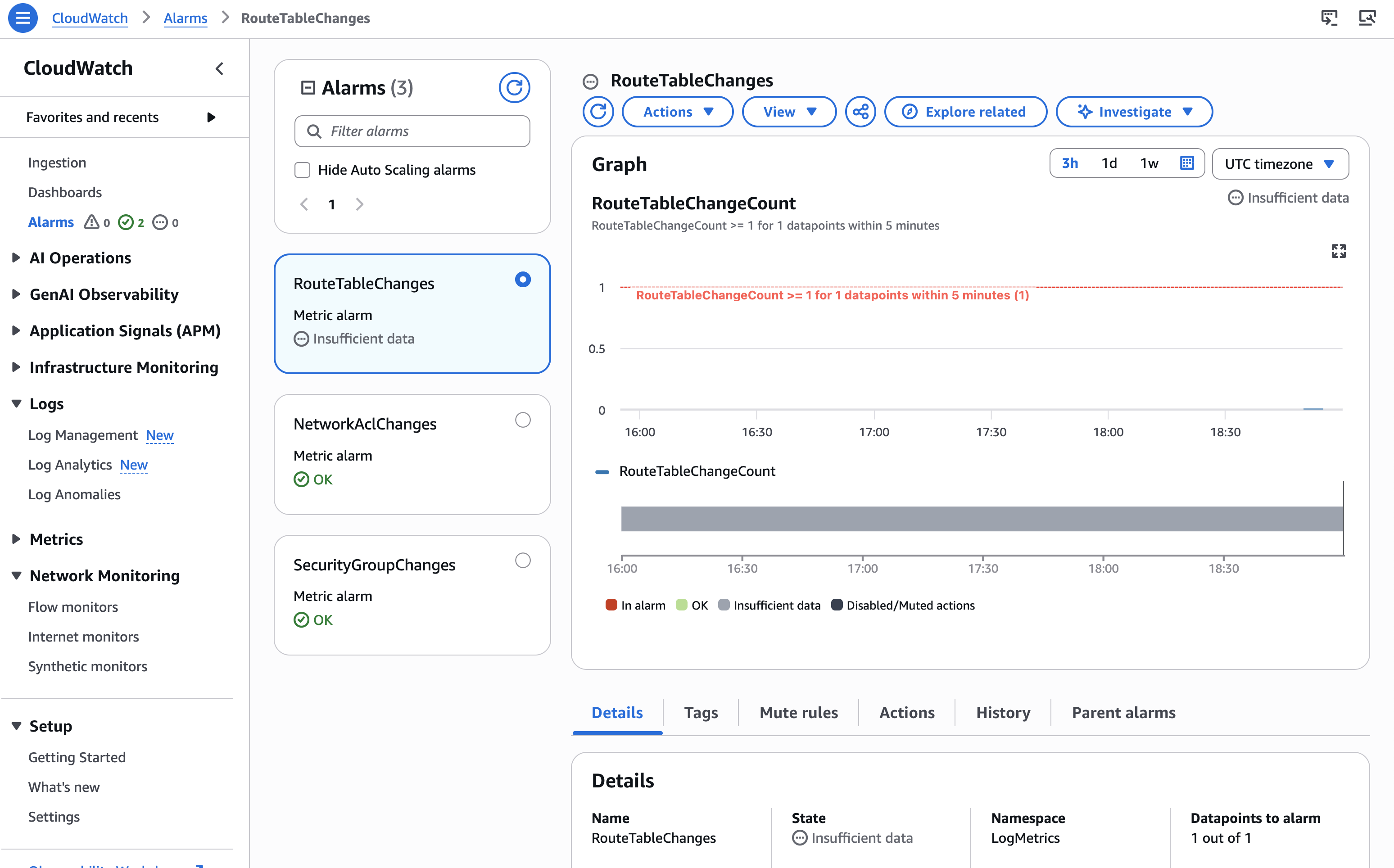Follow the Alarms breadcrumb link
The image size is (1394, 868).
coord(185,18)
